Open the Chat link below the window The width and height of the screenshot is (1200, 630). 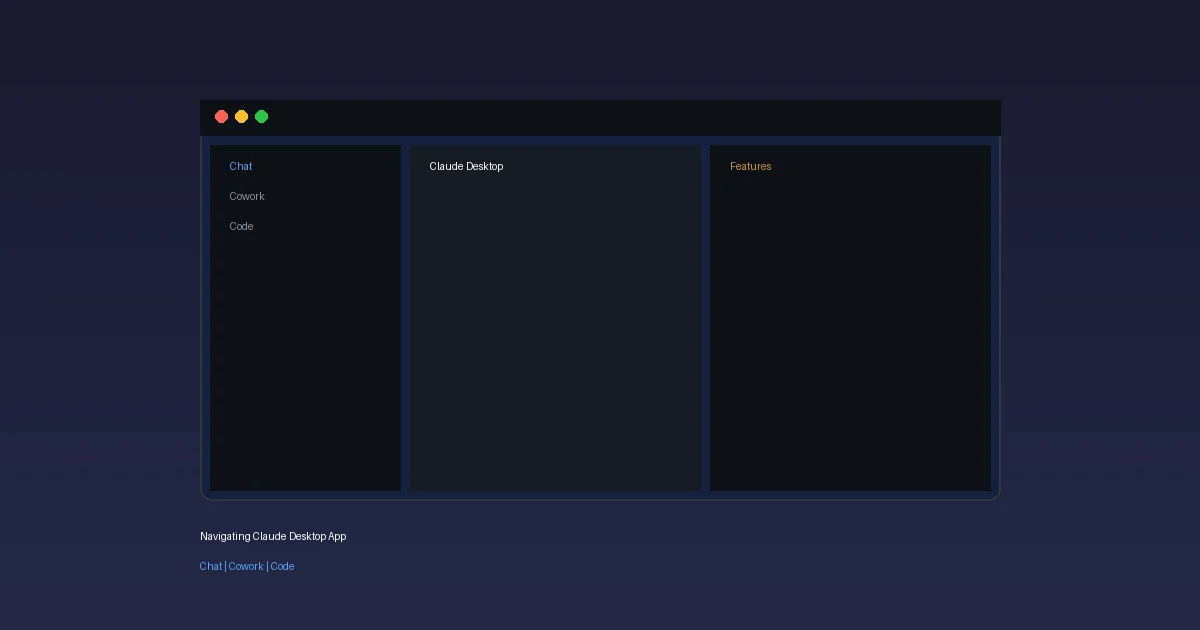click(x=210, y=566)
